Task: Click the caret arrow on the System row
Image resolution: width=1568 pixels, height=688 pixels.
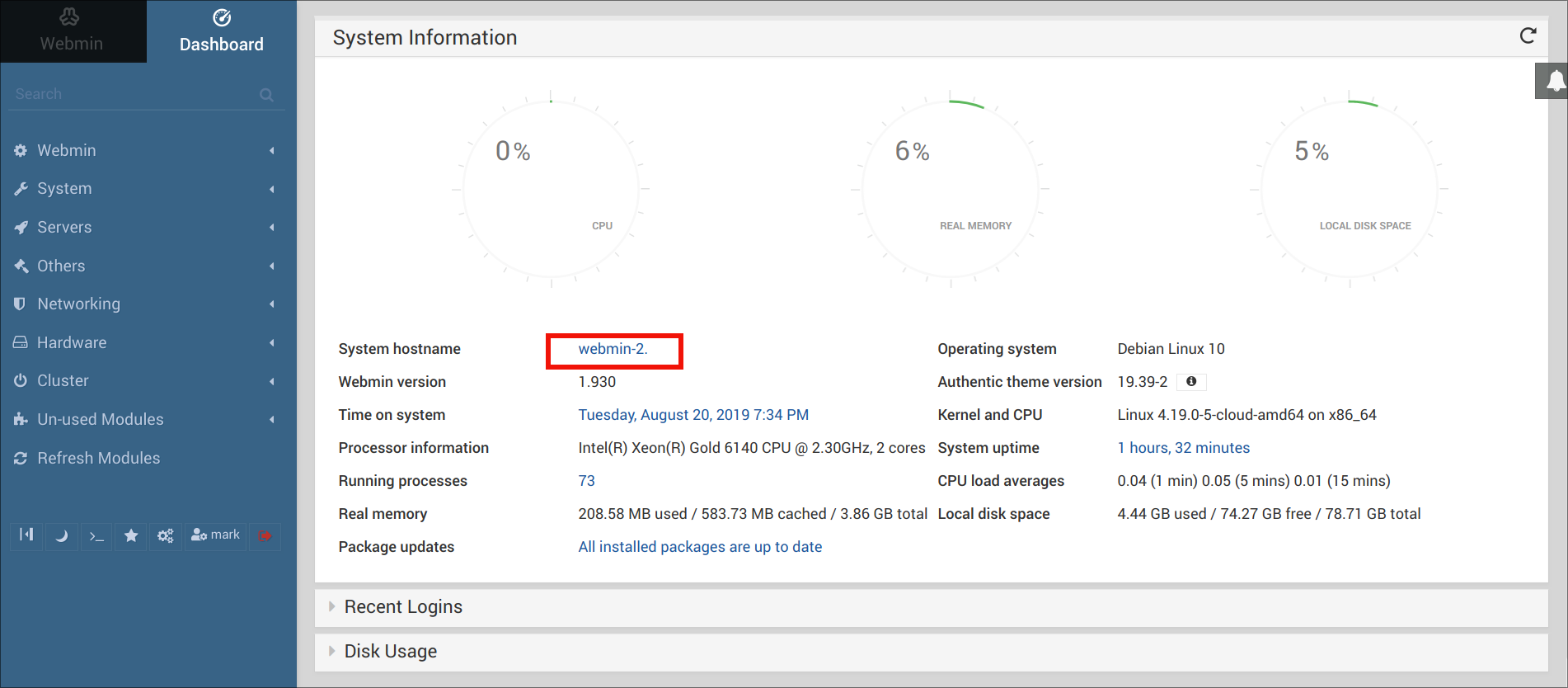Action: pyautogui.click(x=271, y=189)
